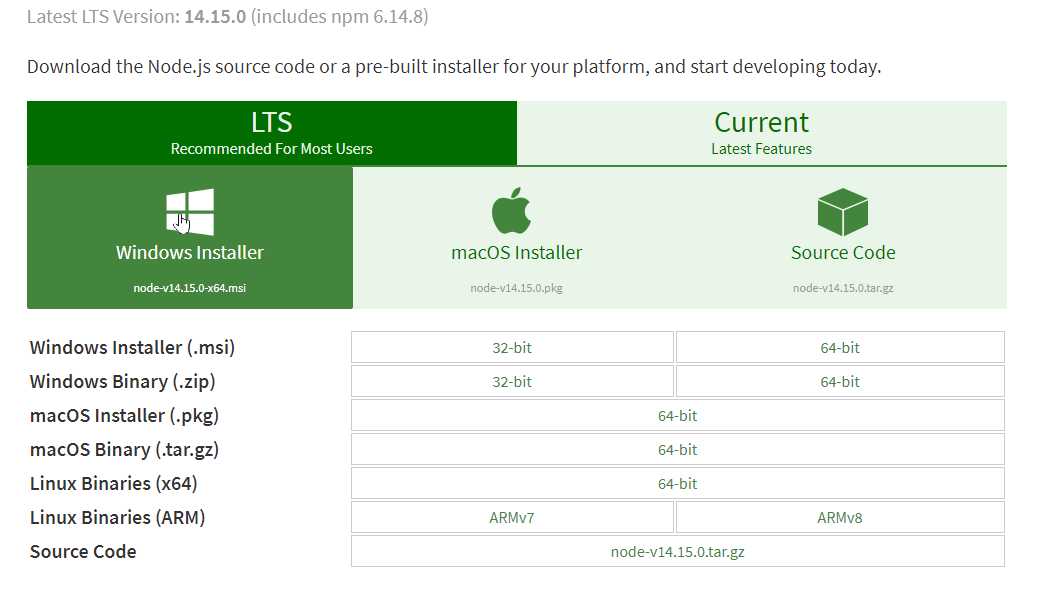Download ARMv7 Linux Binaries
The image size is (1045, 593).
pos(512,517)
